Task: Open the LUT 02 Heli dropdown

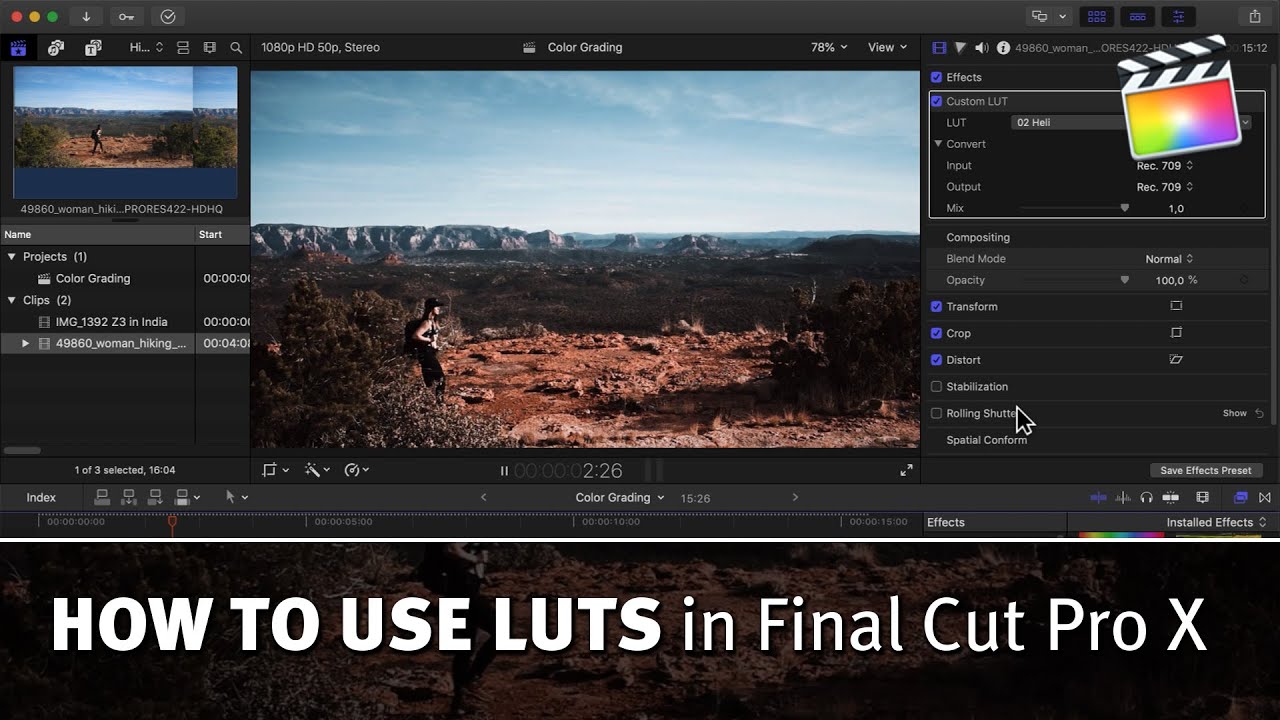Action: tap(1130, 122)
